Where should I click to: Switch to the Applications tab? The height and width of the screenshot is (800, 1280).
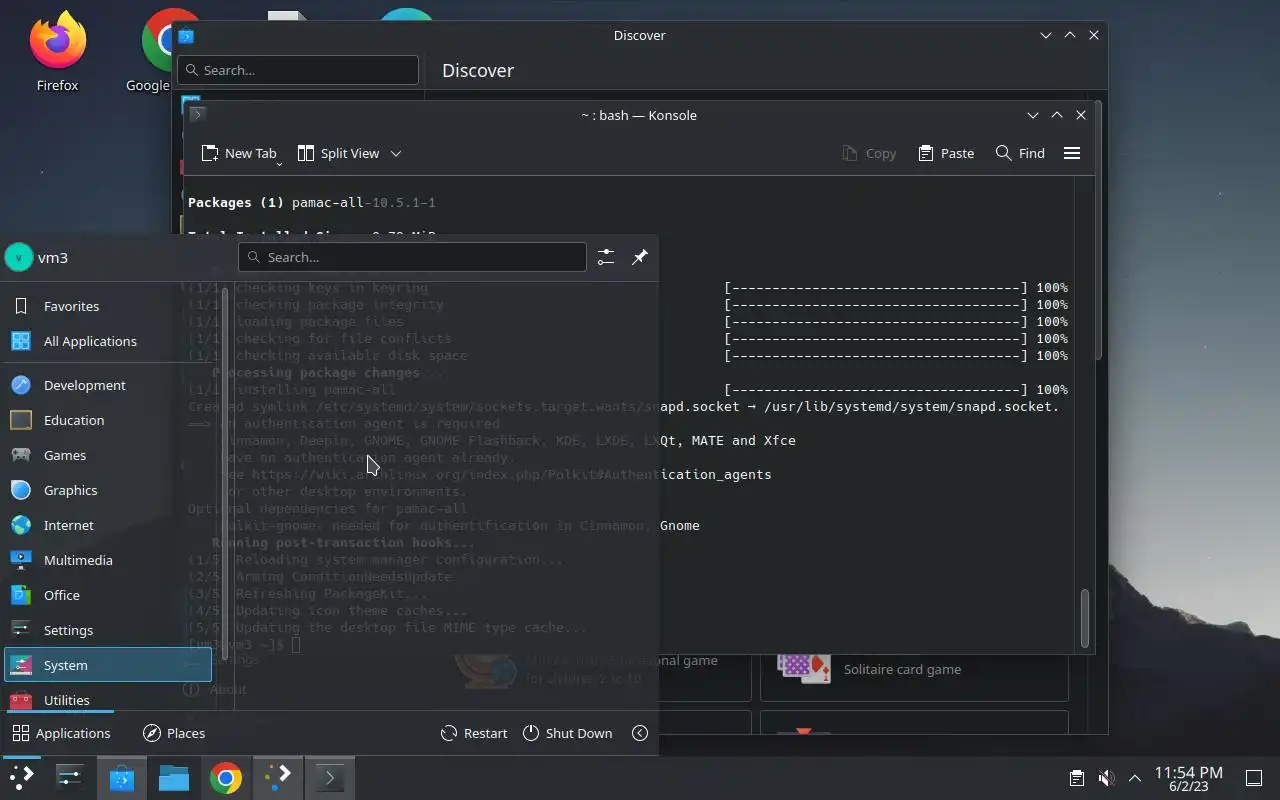coord(61,733)
